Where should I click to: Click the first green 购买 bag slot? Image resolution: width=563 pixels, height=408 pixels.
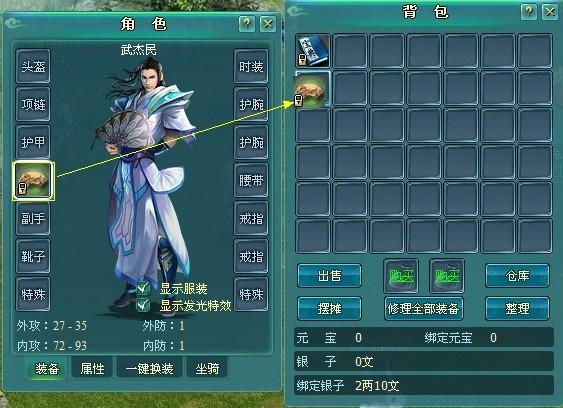pos(401,276)
